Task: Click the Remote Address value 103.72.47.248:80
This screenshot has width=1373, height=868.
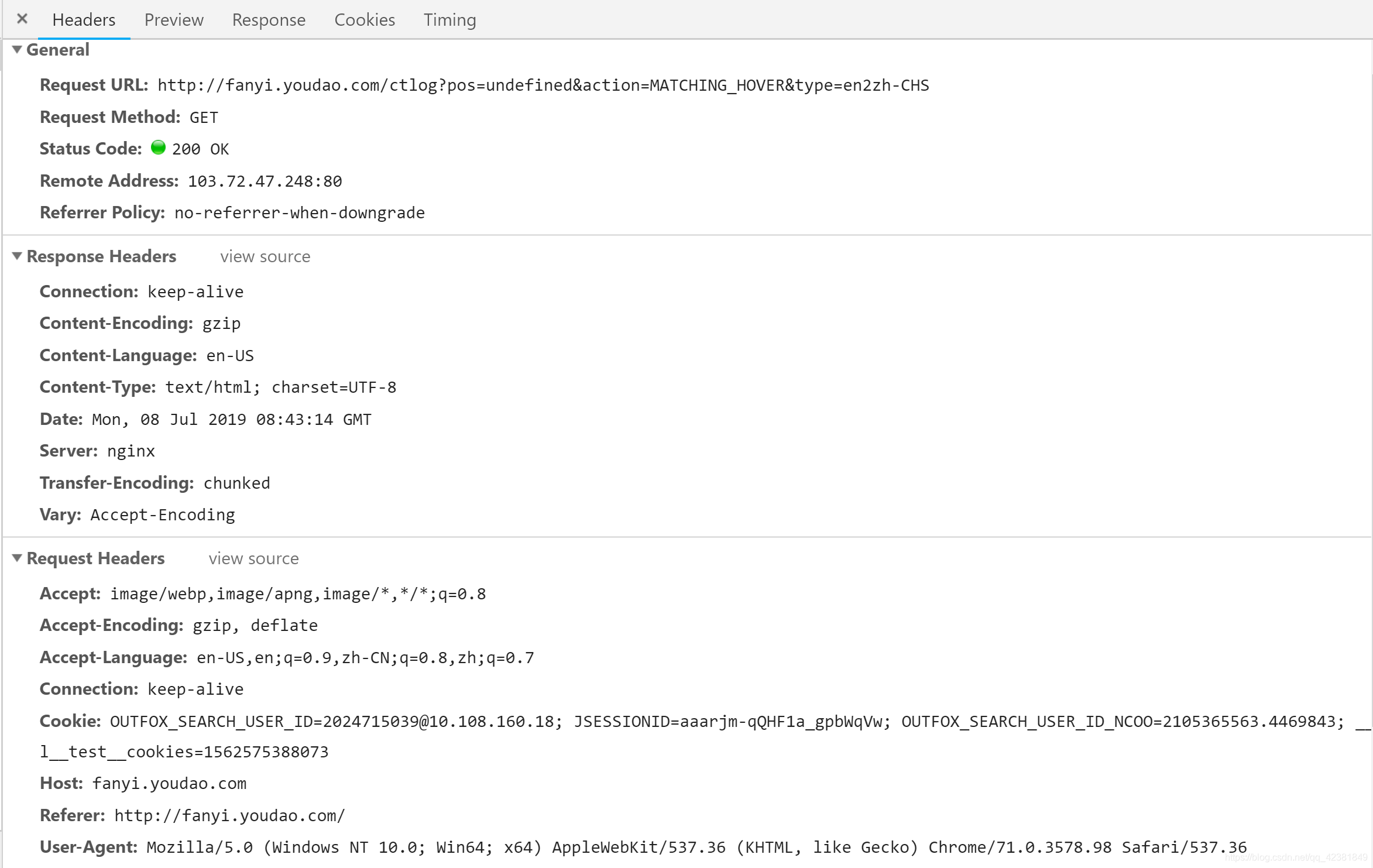Action: [x=265, y=181]
